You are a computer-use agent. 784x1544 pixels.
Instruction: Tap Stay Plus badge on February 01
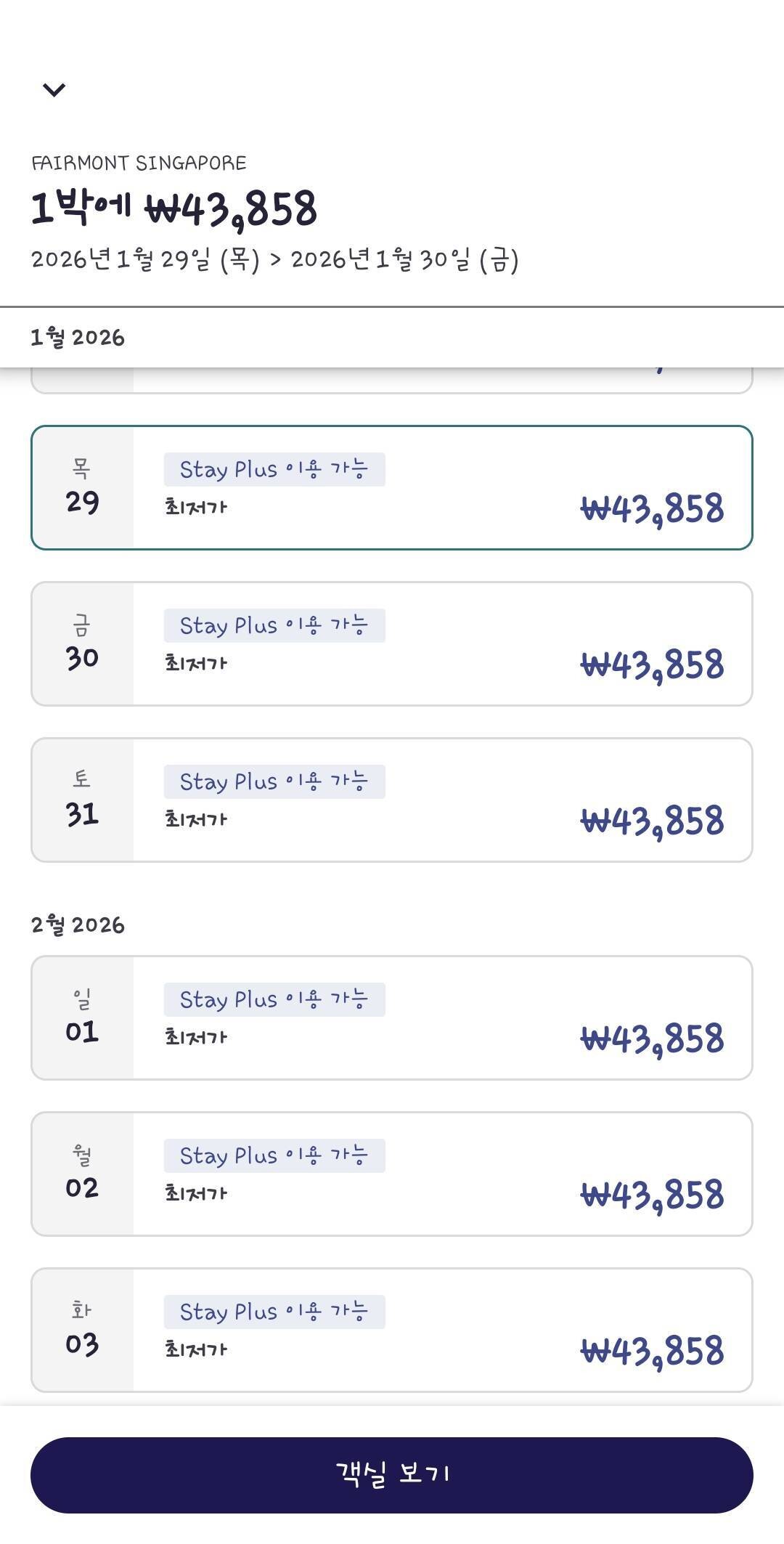(274, 999)
